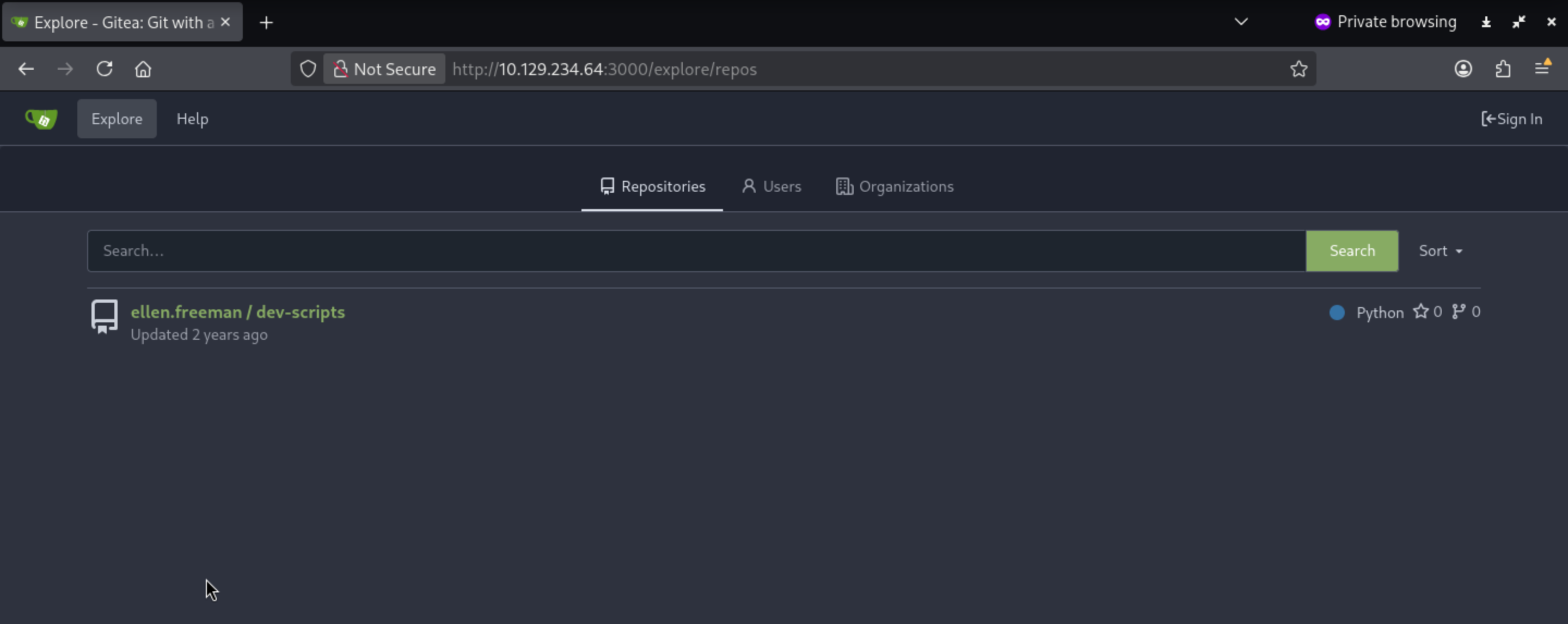Click the browser home icon
This screenshot has width=1568, height=624.
click(143, 69)
